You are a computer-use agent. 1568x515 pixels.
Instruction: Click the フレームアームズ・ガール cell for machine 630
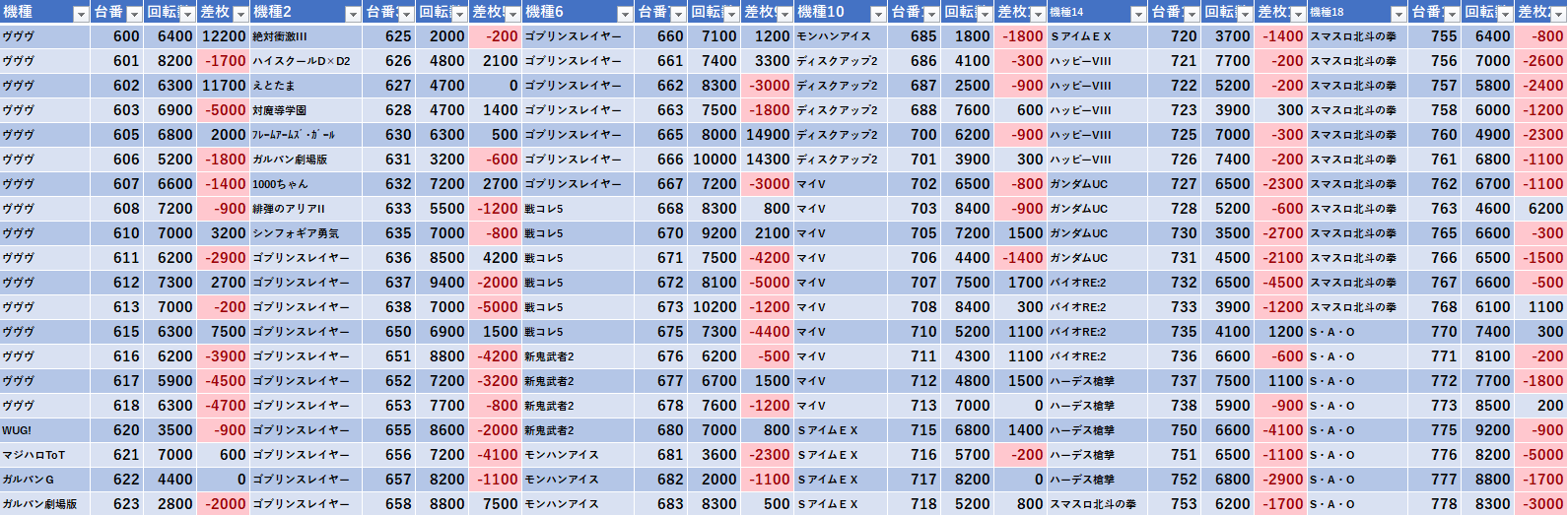point(307,135)
